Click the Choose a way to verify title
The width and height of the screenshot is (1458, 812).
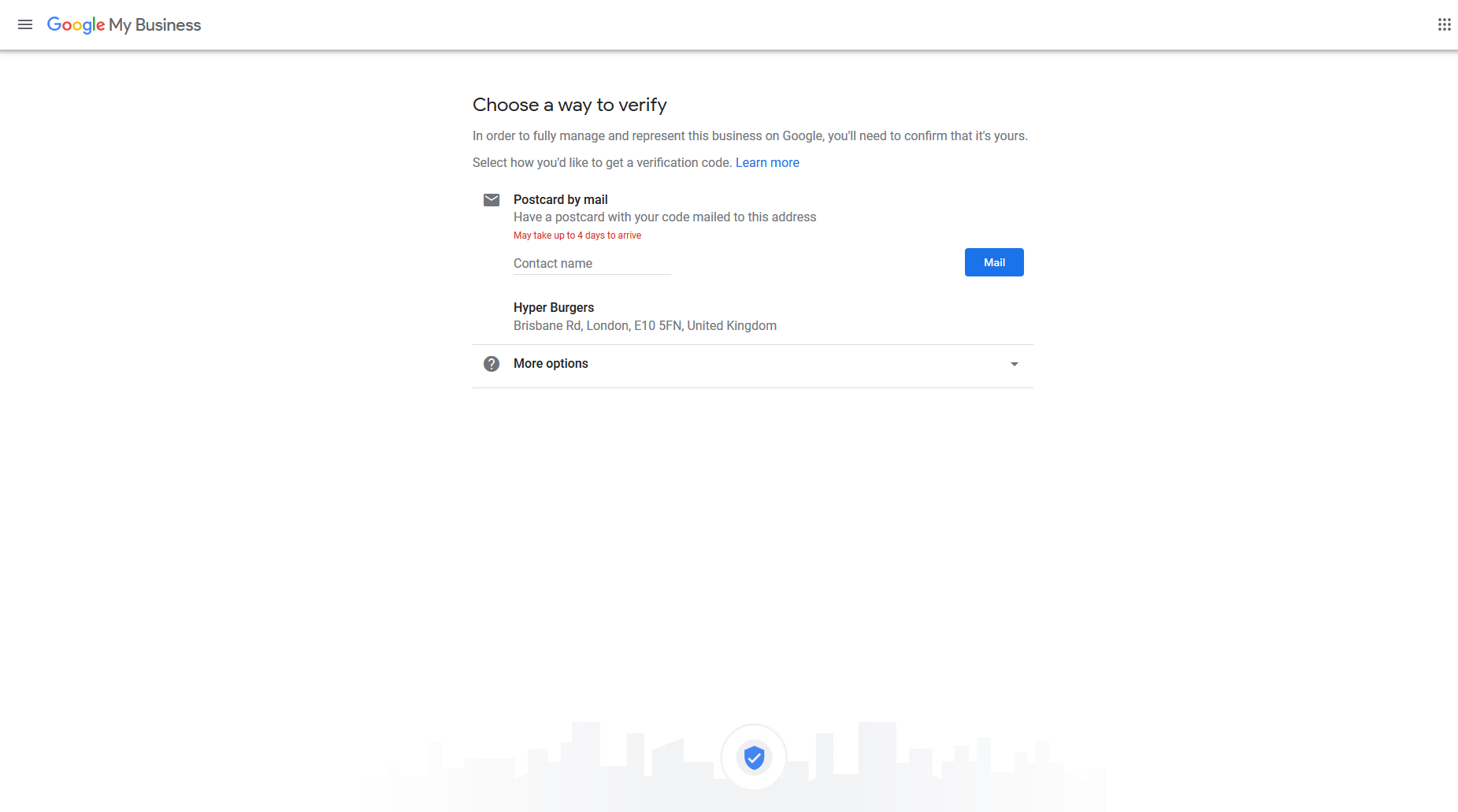click(569, 105)
